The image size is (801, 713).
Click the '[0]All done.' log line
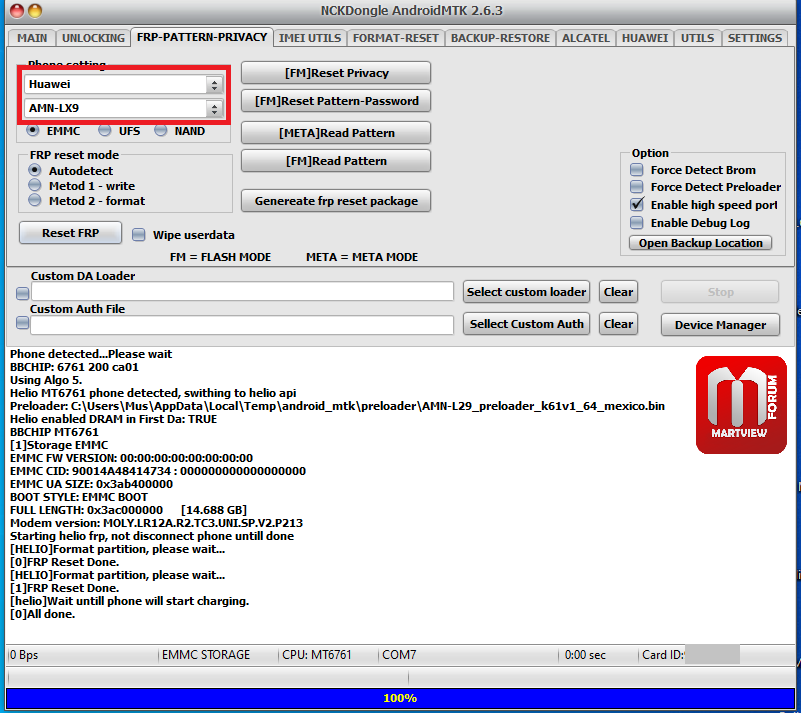coord(42,614)
